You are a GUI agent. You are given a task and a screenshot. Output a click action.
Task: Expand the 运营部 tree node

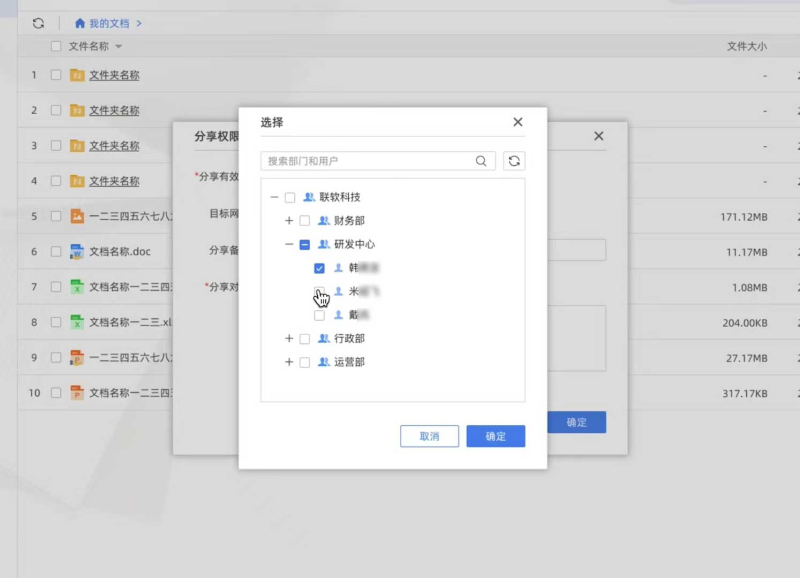[289, 362]
